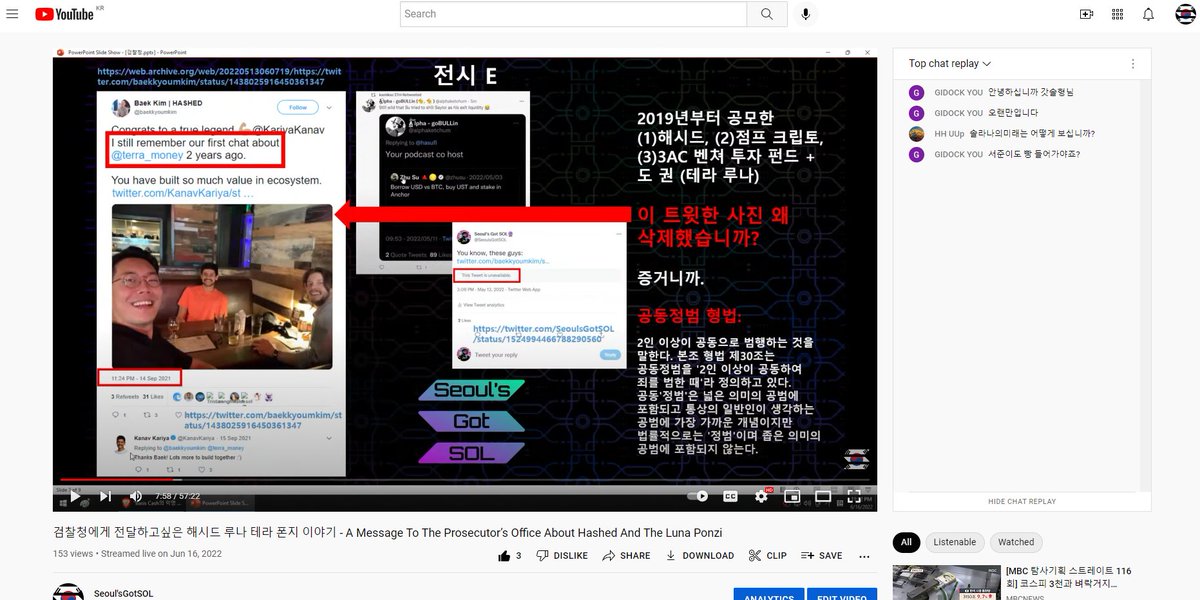Open the notifications bell
Image resolution: width=1200 pixels, height=600 pixels.
point(1149,14)
